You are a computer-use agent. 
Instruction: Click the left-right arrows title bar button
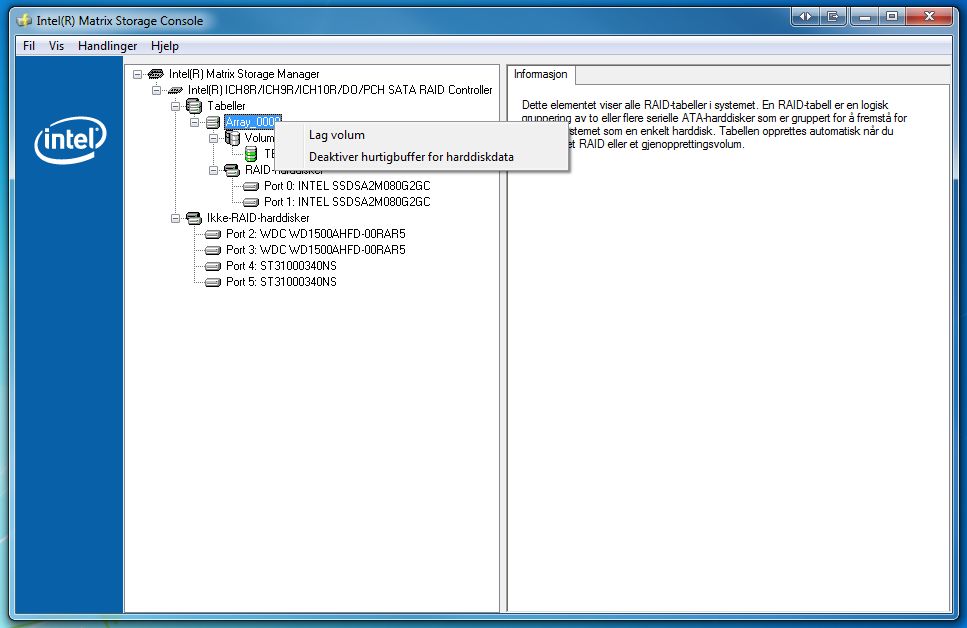pyautogui.click(x=805, y=17)
